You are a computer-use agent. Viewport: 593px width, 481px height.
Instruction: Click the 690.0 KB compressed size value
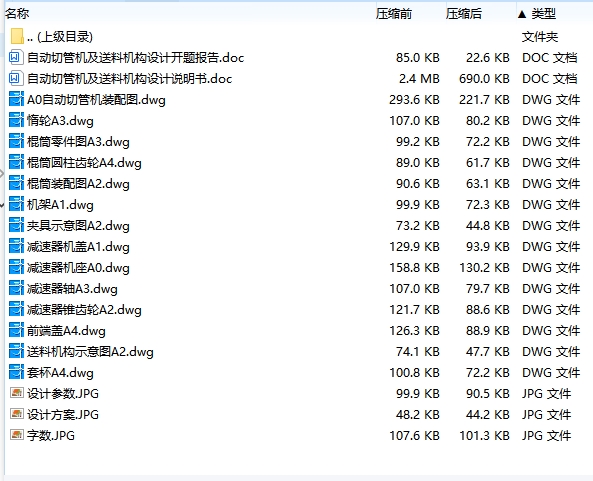point(484,79)
